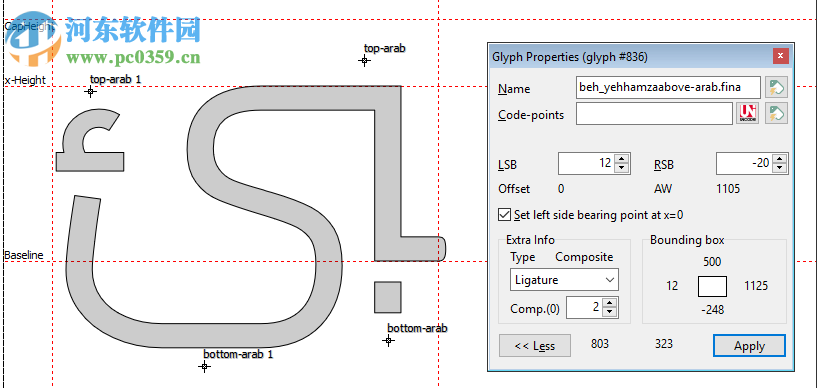Increase the RSB value with up arrow
This screenshot has height=388, width=817.
779,159
